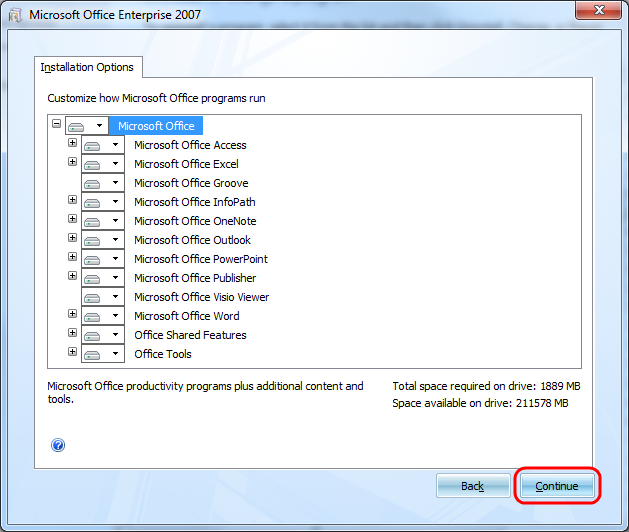
Task: Open install option dropdown for Publisher
Action: coord(103,278)
